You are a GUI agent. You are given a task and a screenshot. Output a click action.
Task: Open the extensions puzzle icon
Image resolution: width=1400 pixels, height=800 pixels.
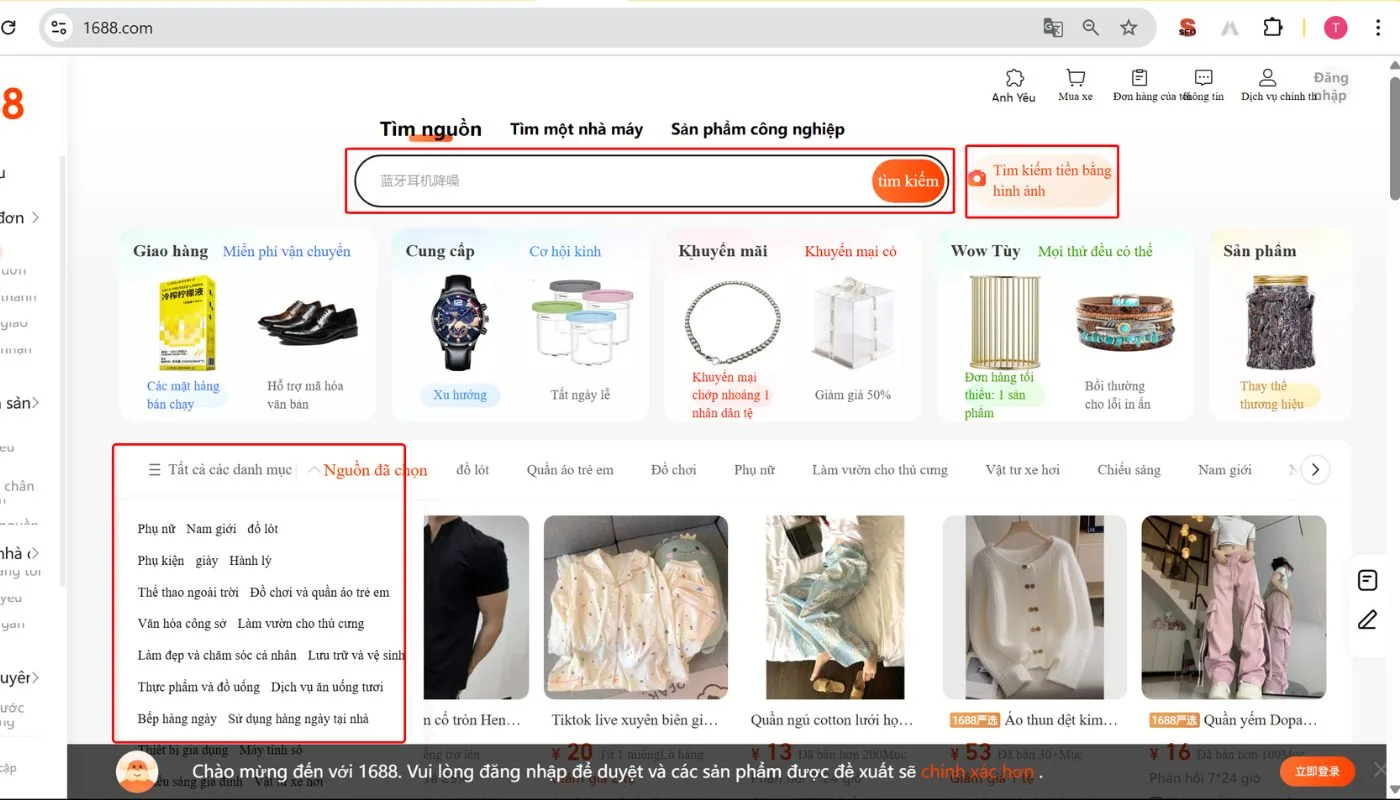click(1273, 28)
